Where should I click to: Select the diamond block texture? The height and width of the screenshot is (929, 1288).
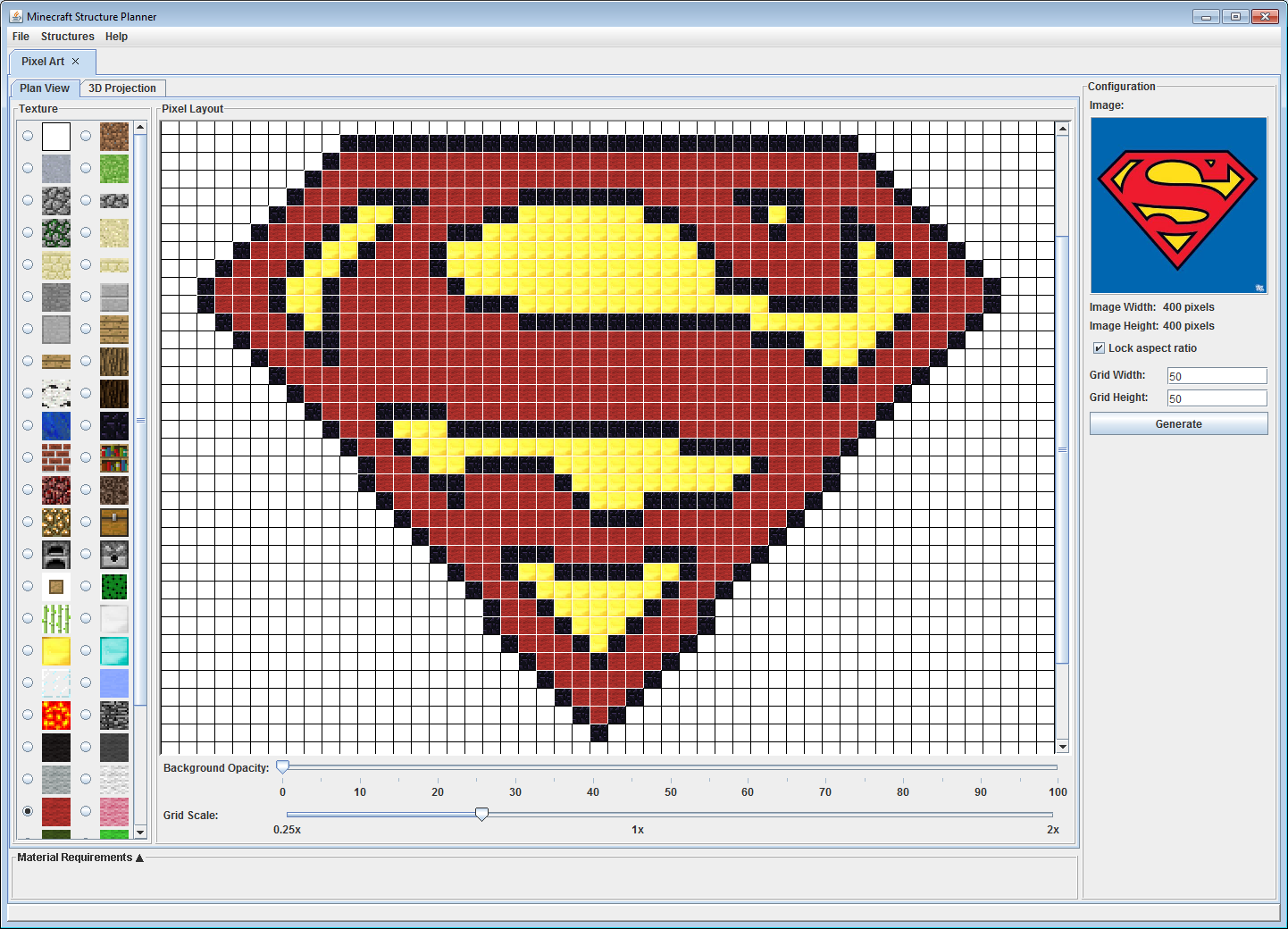(x=114, y=651)
